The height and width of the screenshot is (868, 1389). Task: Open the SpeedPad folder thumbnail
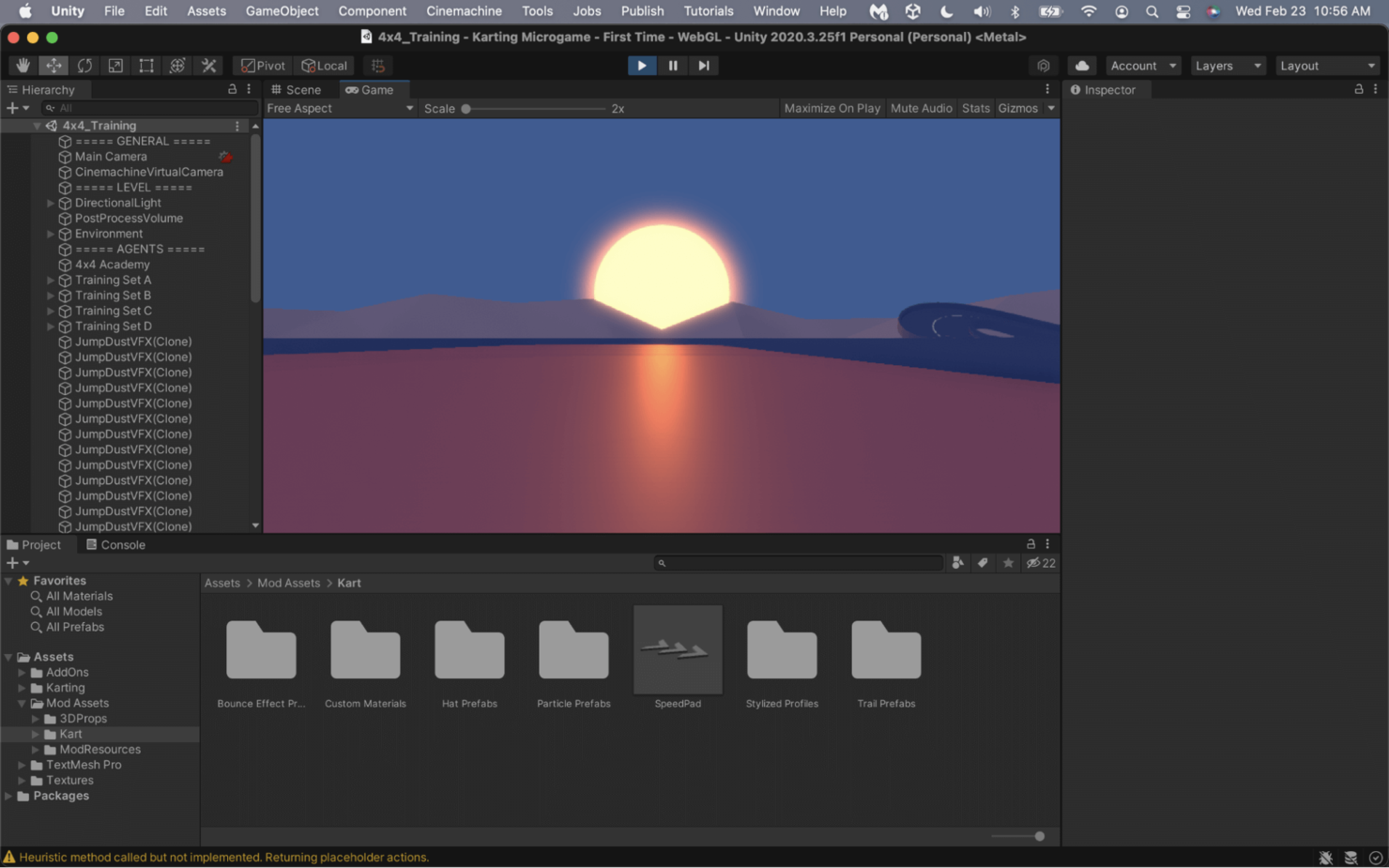[678, 649]
